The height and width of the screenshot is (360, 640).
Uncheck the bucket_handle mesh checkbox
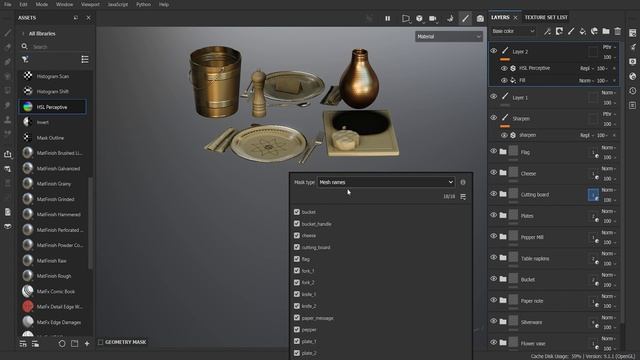[x=297, y=224]
